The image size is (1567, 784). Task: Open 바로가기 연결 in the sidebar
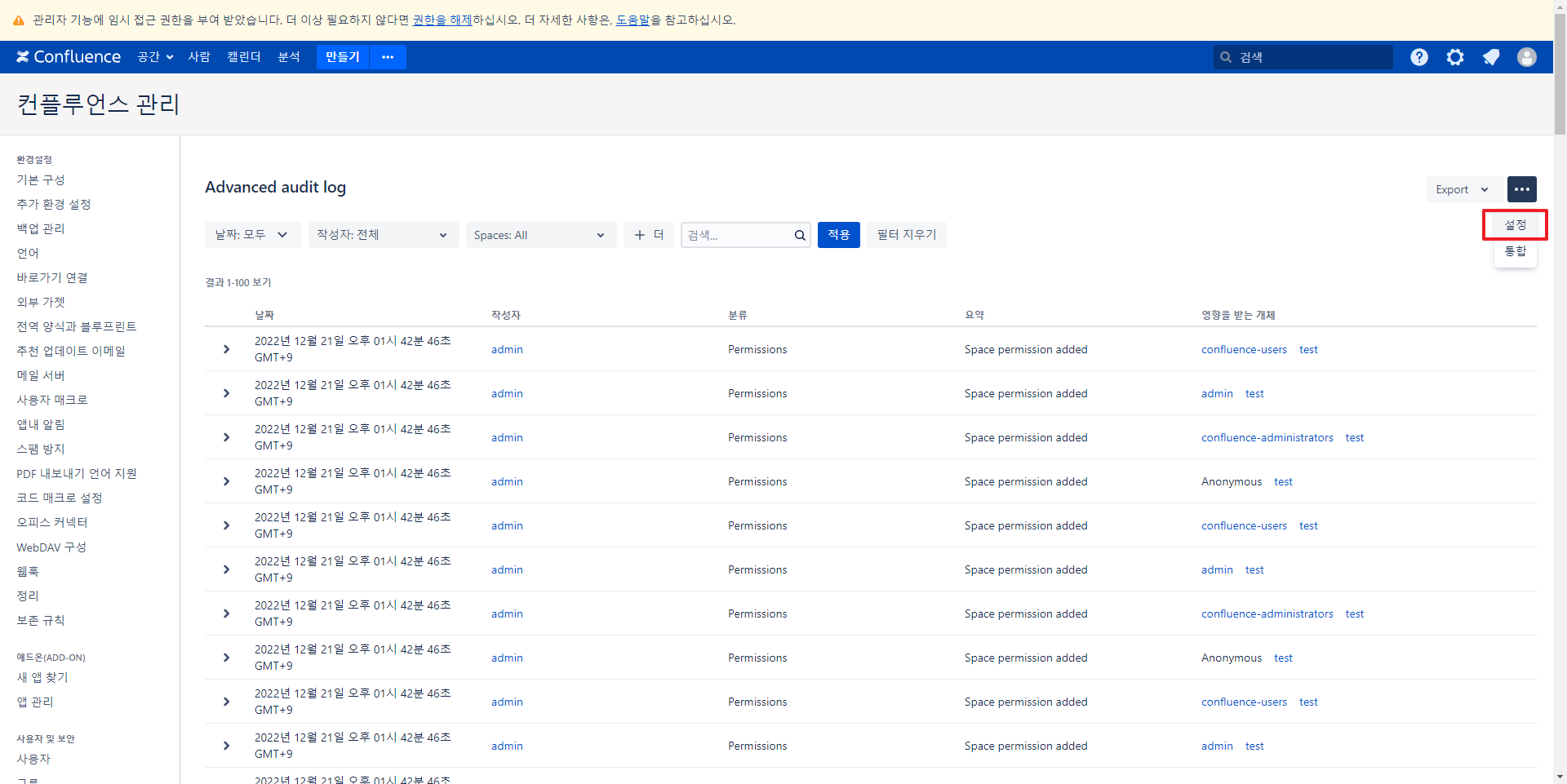52,277
